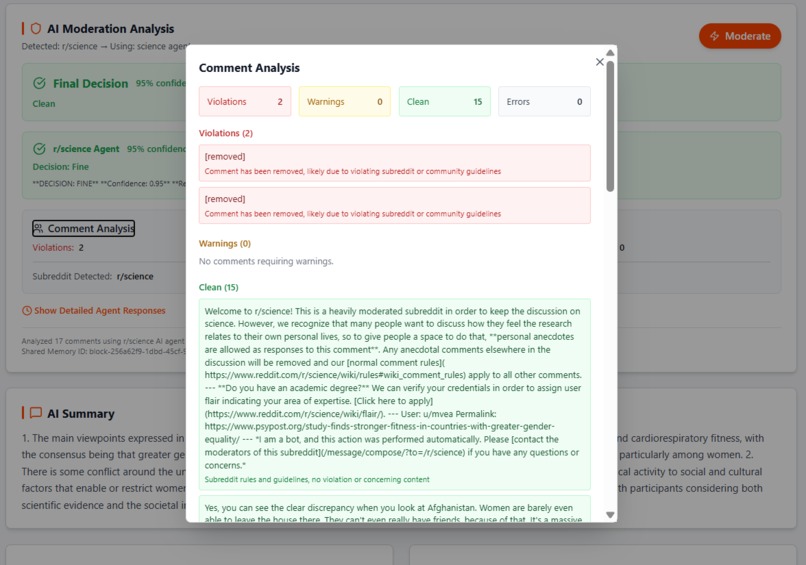The image size is (806, 565).
Task: Click the Moderate button
Action: click(740, 36)
